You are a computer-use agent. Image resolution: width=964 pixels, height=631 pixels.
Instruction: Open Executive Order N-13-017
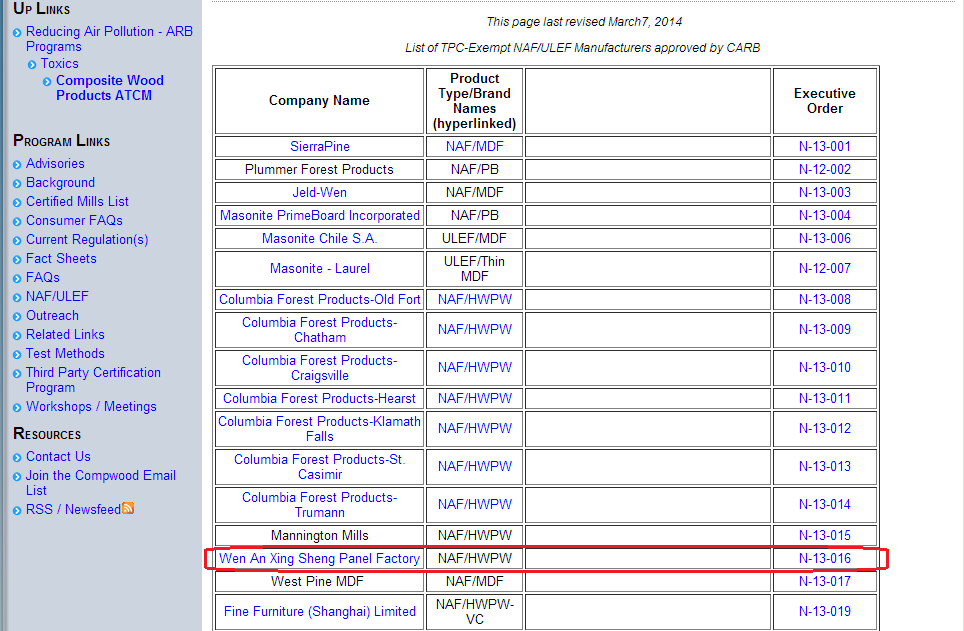coord(824,581)
